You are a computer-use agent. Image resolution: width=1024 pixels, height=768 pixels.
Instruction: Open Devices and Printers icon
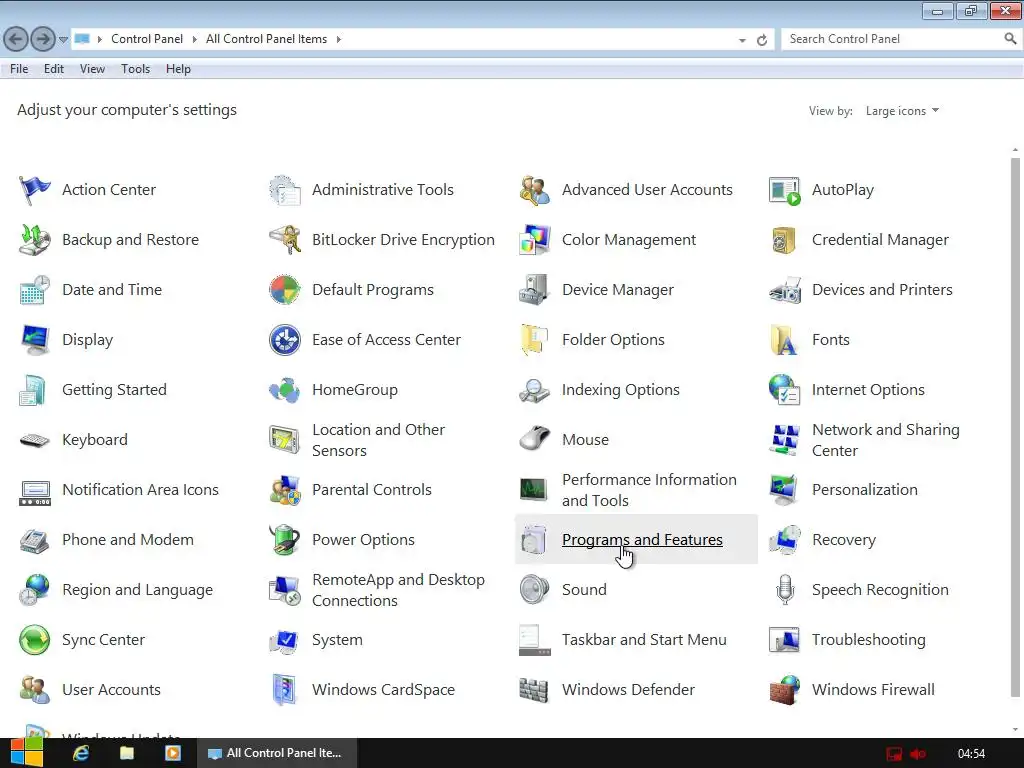(x=784, y=290)
